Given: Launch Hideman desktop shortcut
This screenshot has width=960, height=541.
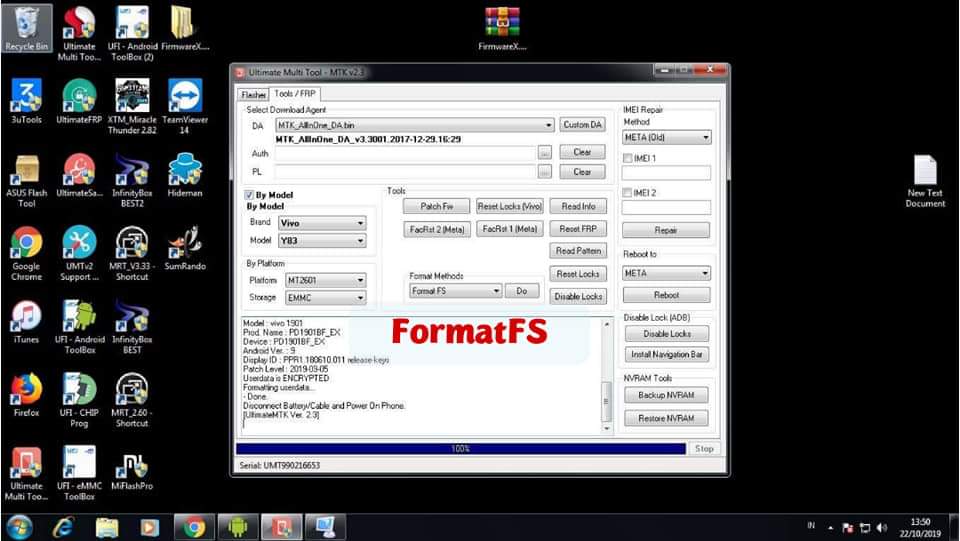Looking at the screenshot, I should [x=185, y=174].
